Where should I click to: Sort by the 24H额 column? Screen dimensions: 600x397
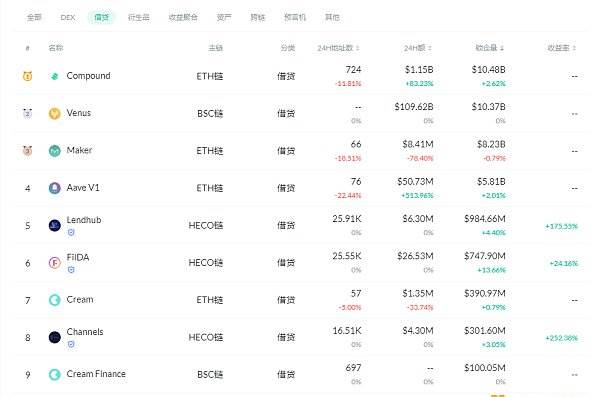click(417, 48)
